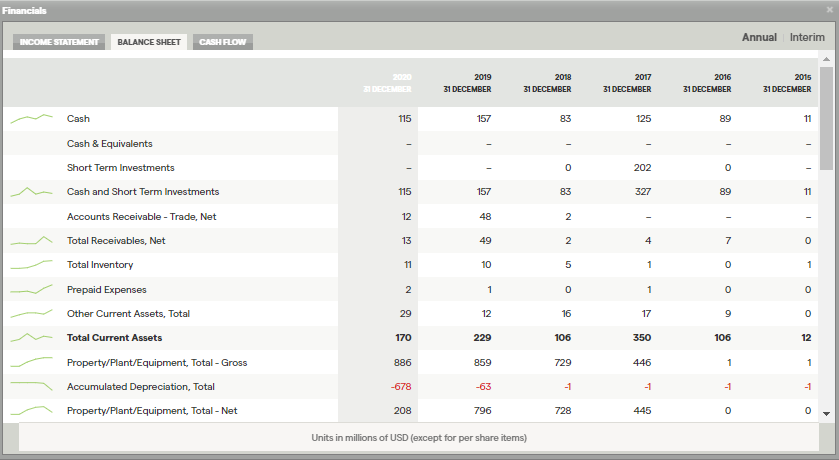Click 2019 PP&E Gross value 859
This screenshot has height=460, width=839.
coord(482,363)
